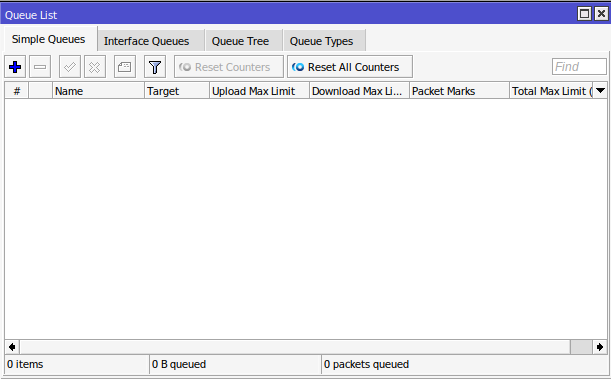This screenshot has width=611, height=379.
Task: Click the Reset All Counters button
Action: click(x=350, y=67)
